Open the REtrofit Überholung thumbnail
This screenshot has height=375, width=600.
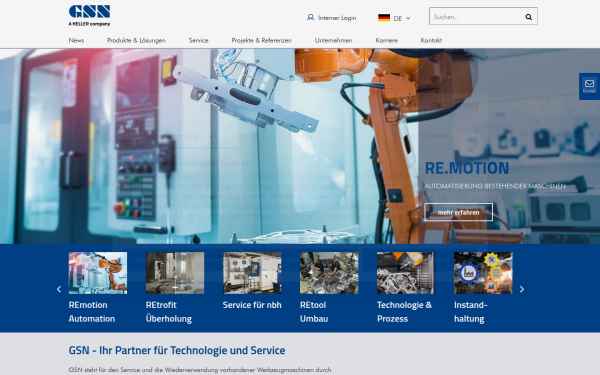(175, 273)
